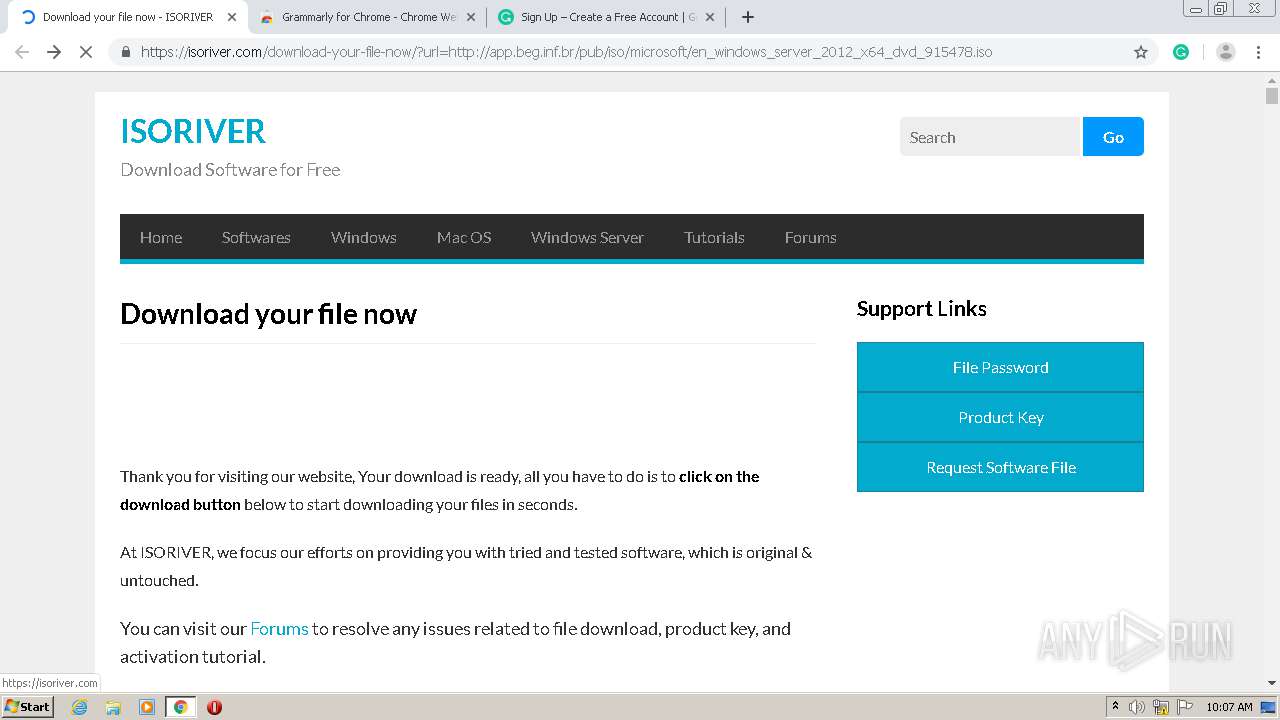Click the 10:07 AM system clock

(x=1229, y=707)
